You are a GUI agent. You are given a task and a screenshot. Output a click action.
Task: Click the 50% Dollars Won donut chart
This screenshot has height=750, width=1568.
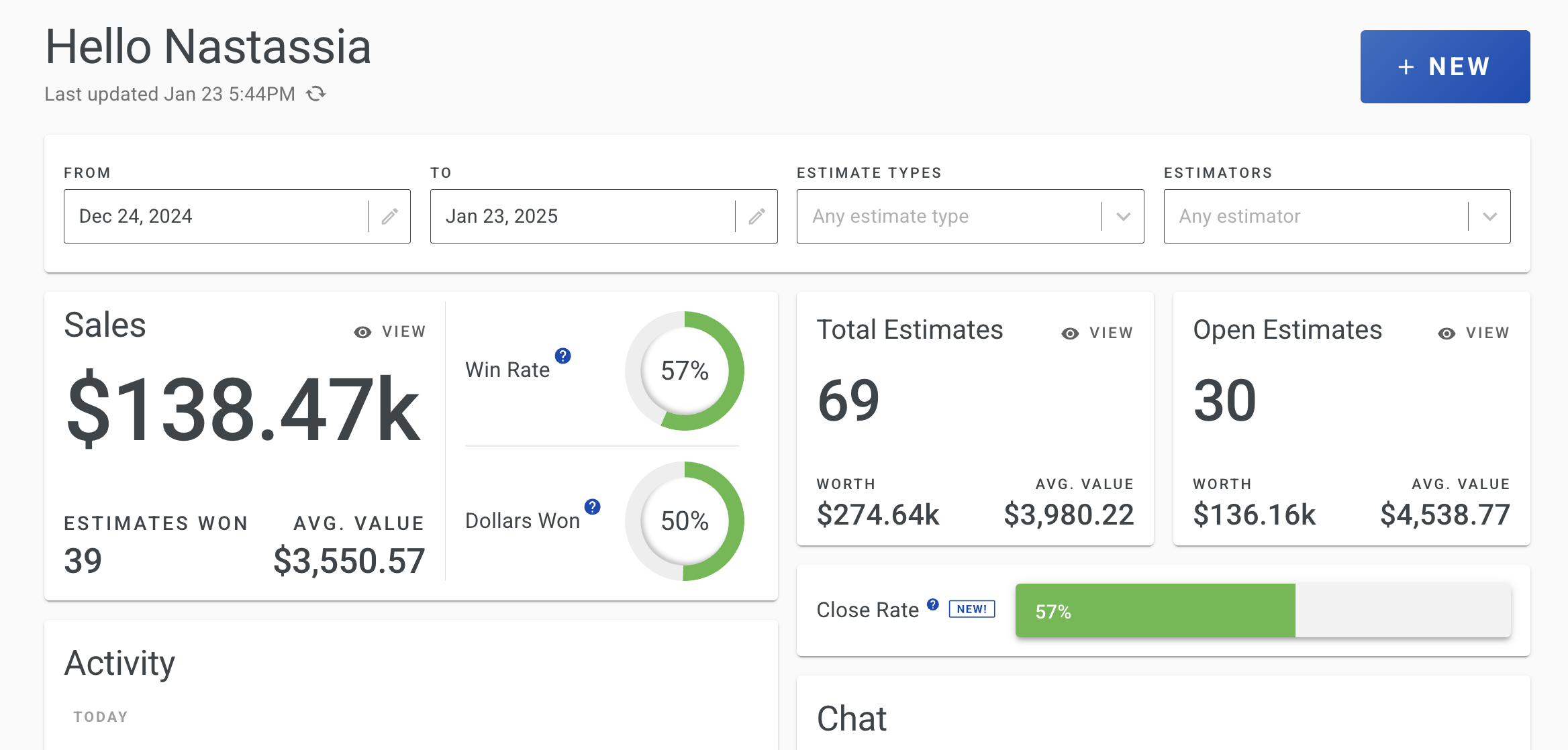(x=685, y=521)
